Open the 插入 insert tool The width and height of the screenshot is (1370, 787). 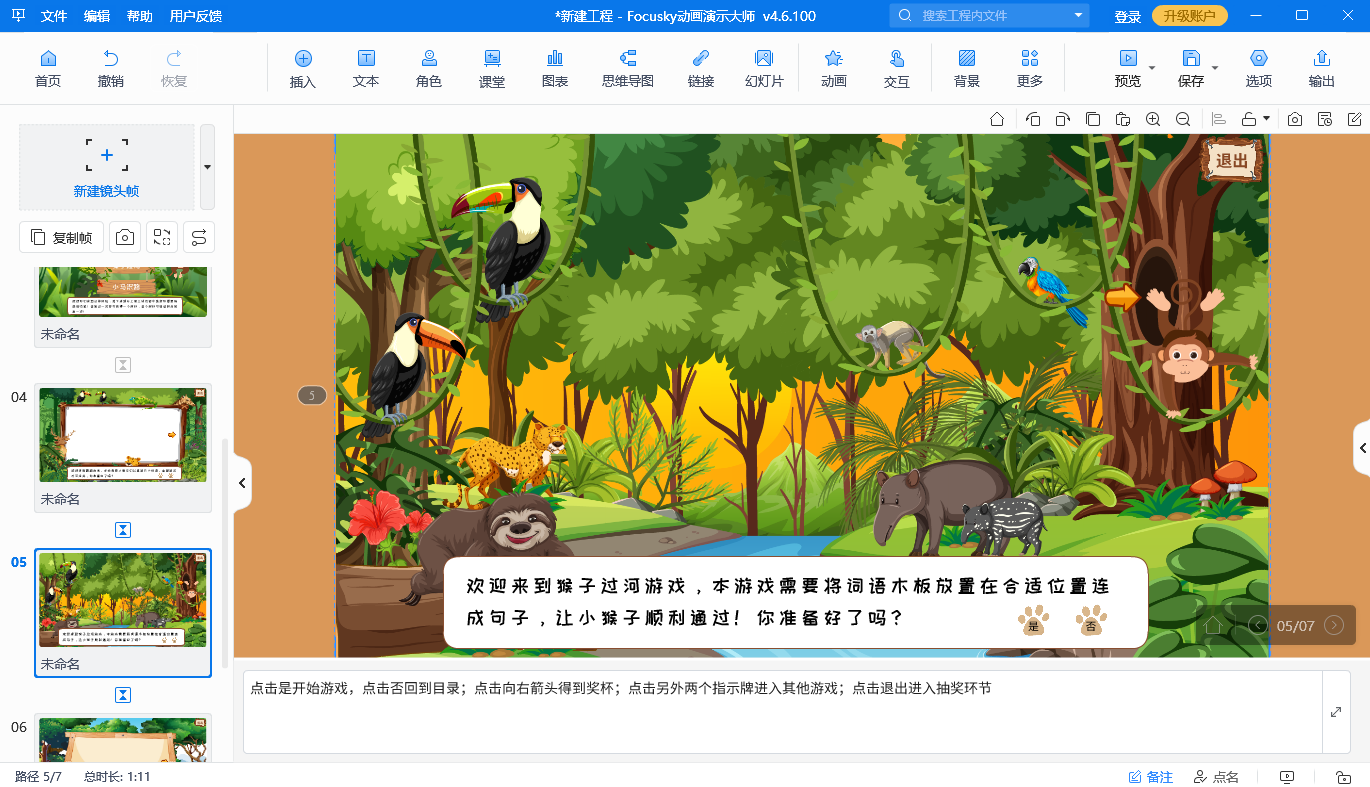(x=303, y=68)
